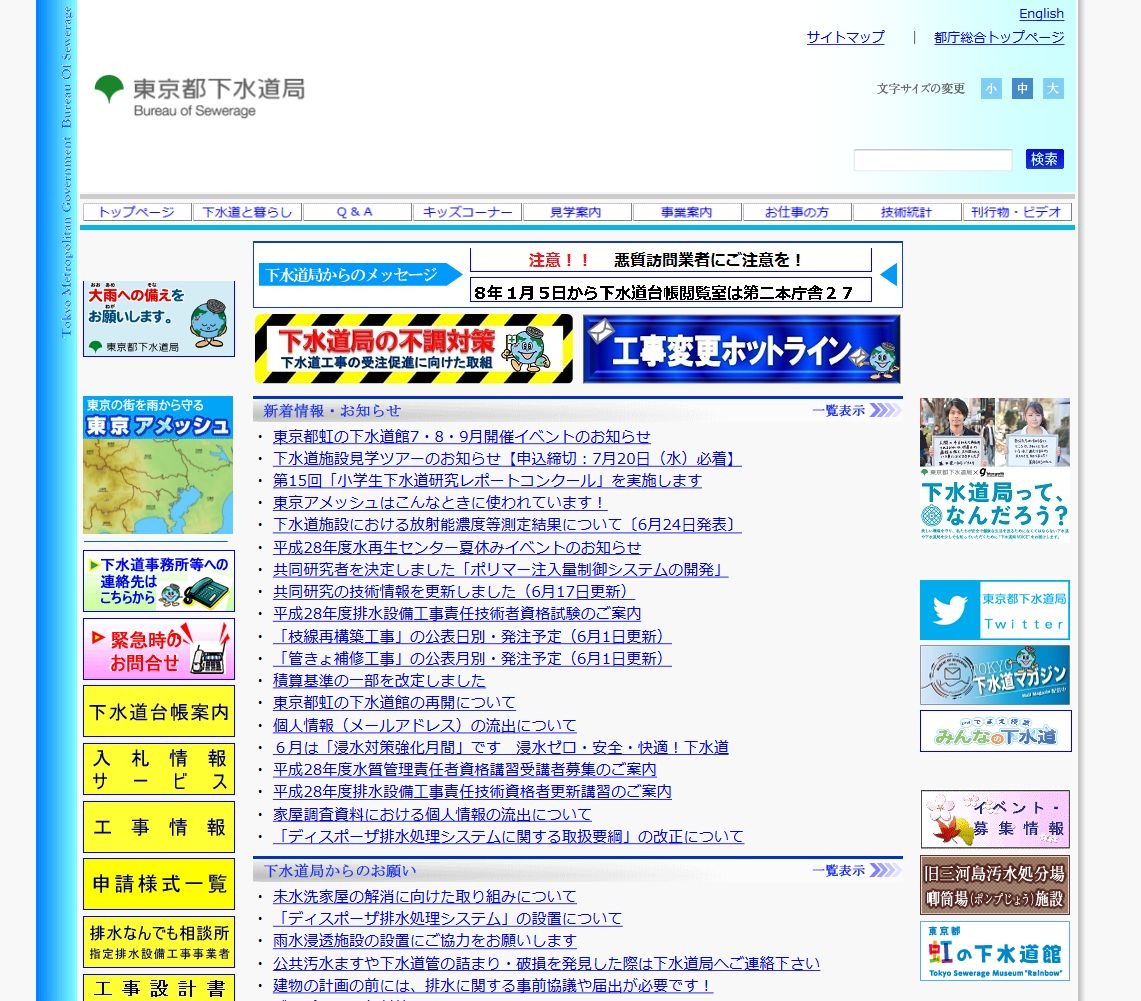Open the 下水道局の不調対策 banner
Screen dimensions: 1141x1001
pyautogui.click(x=413, y=348)
